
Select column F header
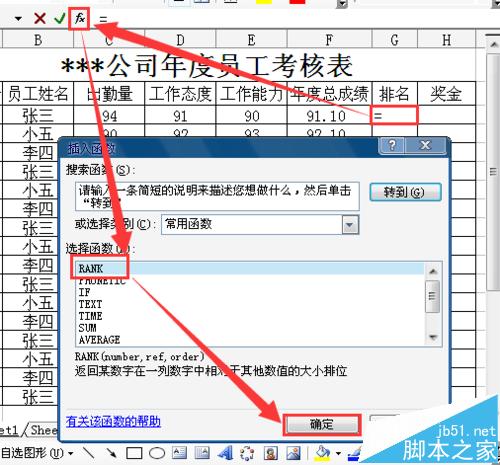[x=329, y=40]
